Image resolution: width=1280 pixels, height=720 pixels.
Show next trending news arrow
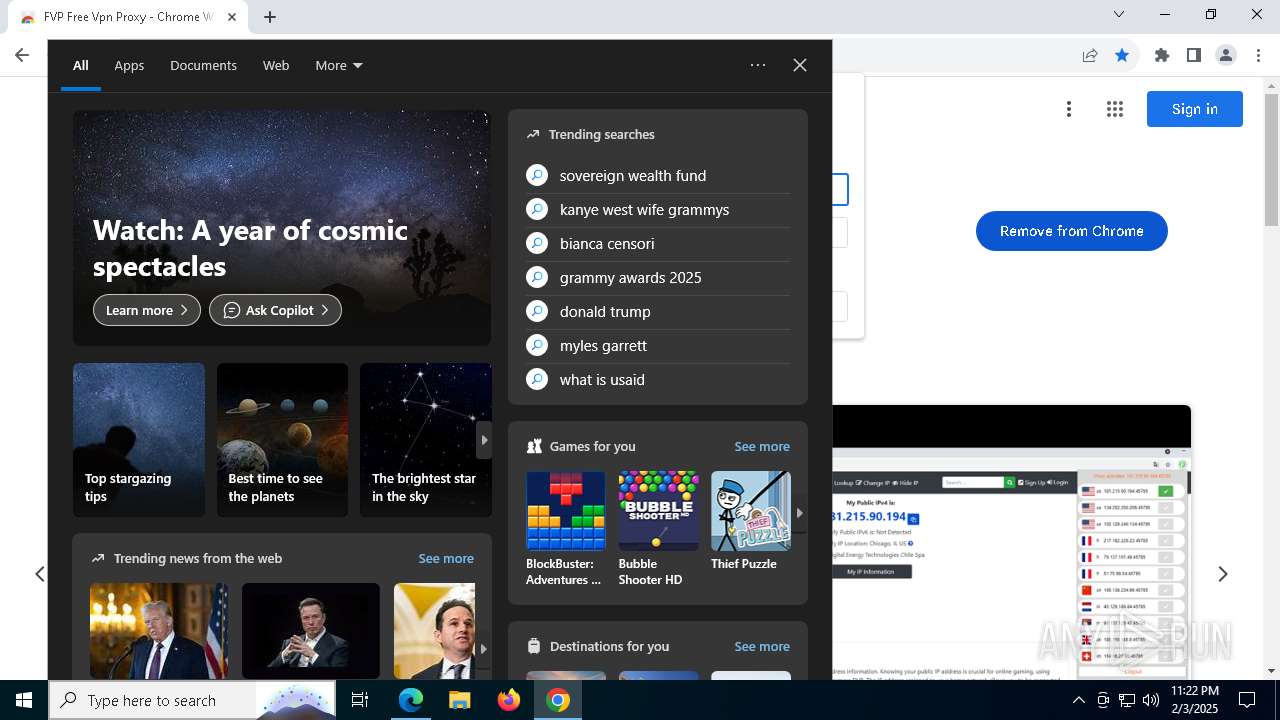tap(483, 648)
